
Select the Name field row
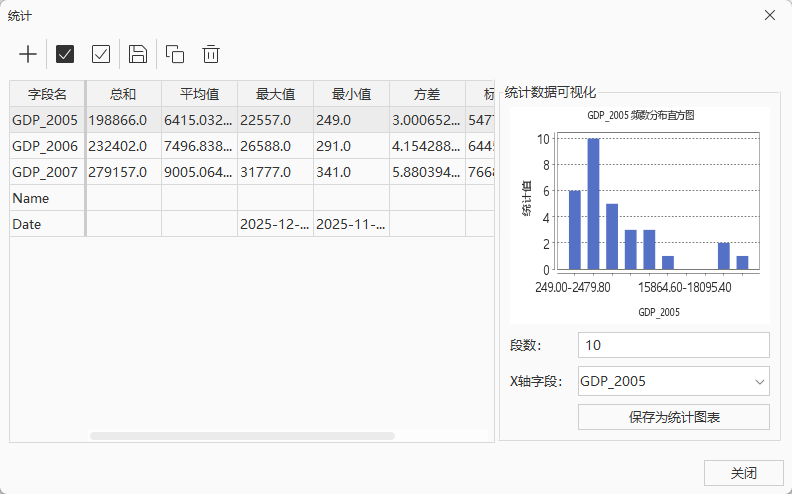(x=45, y=198)
